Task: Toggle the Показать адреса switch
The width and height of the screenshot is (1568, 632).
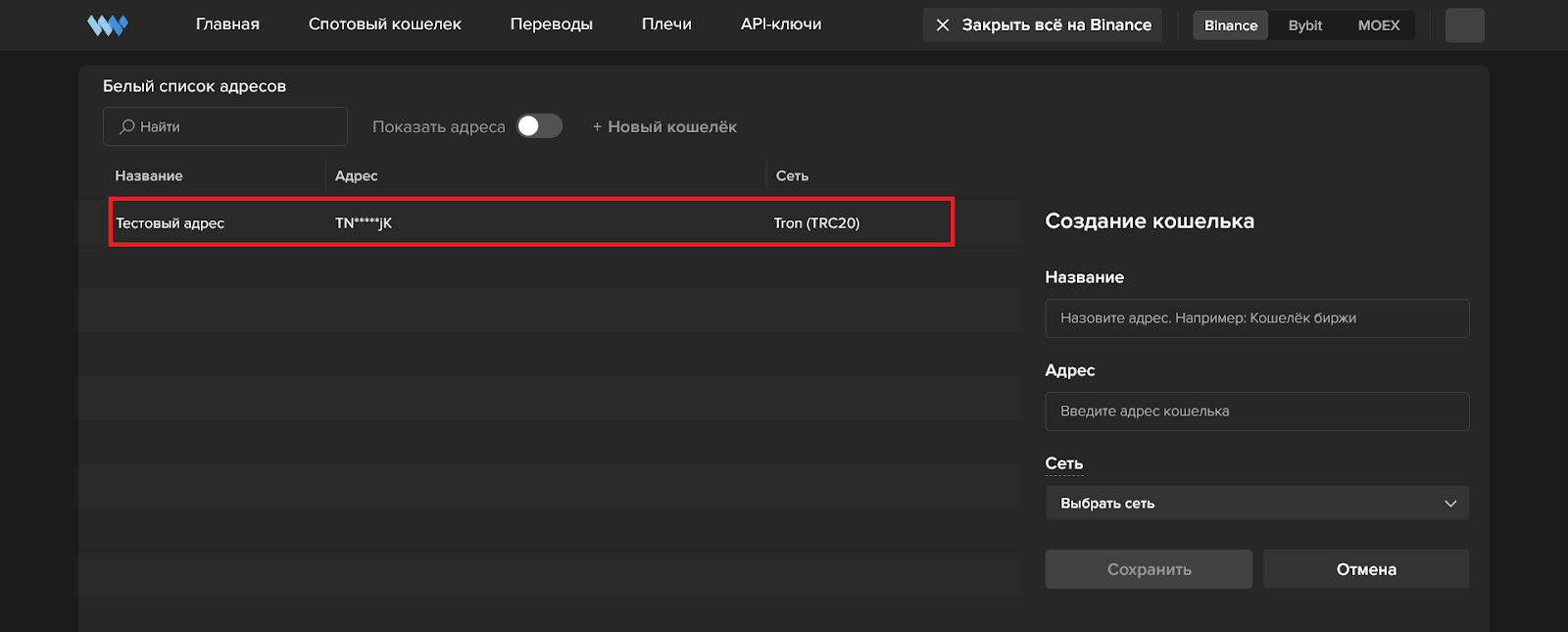Action: tap(539, 126)
